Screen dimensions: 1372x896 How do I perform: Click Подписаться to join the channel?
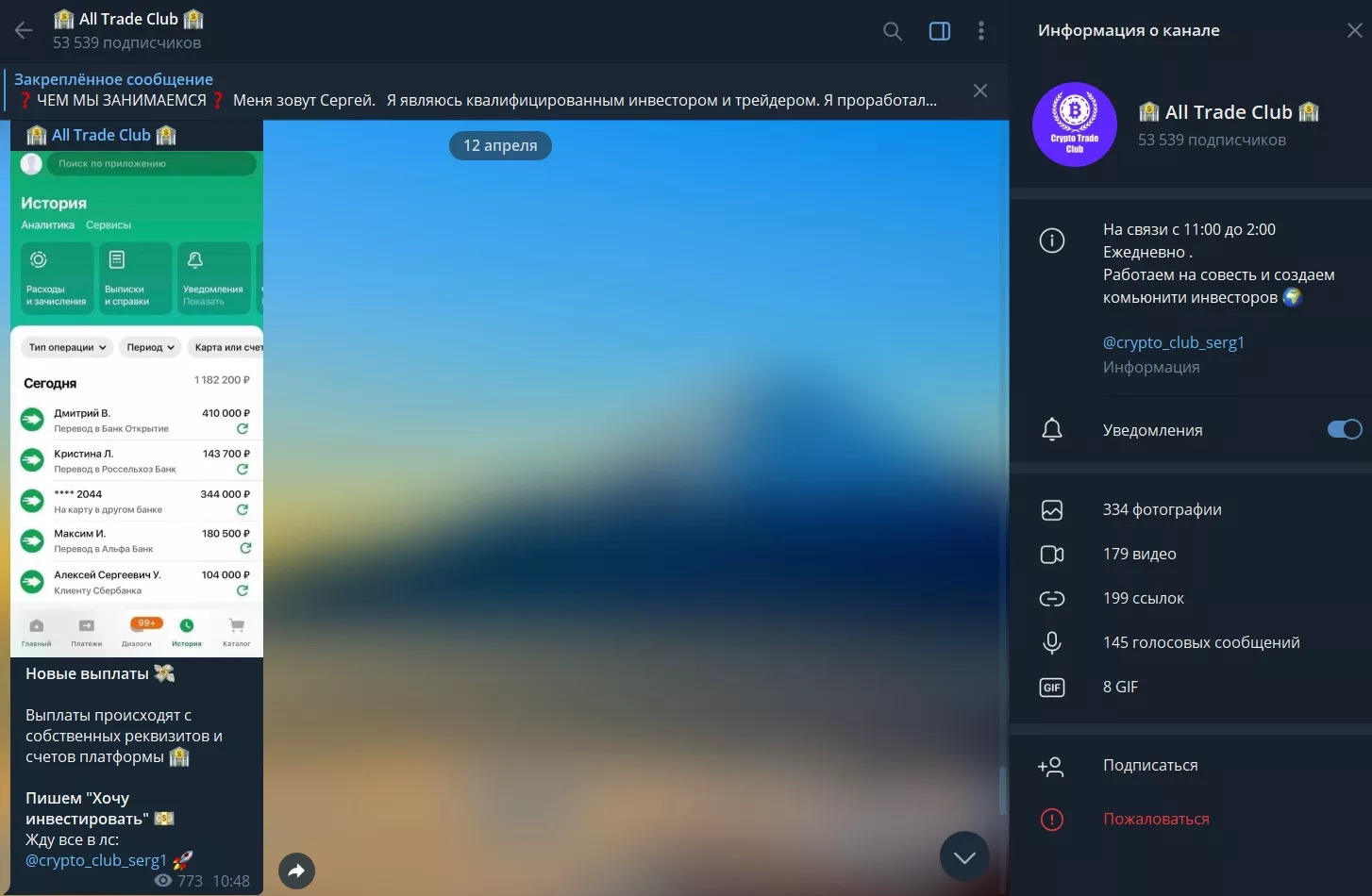1150,766
